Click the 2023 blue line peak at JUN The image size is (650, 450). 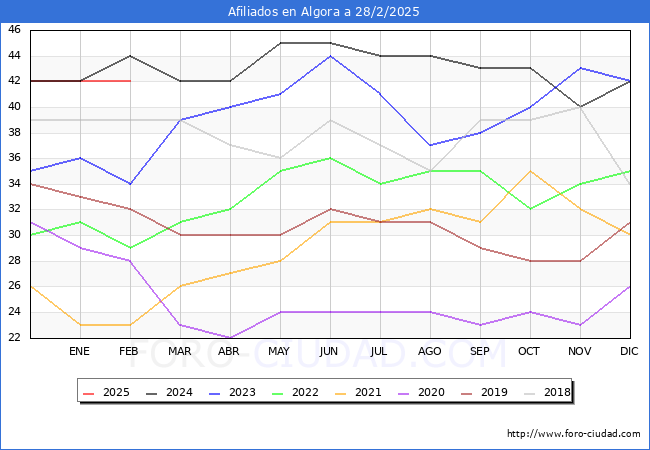click(330, 56)
